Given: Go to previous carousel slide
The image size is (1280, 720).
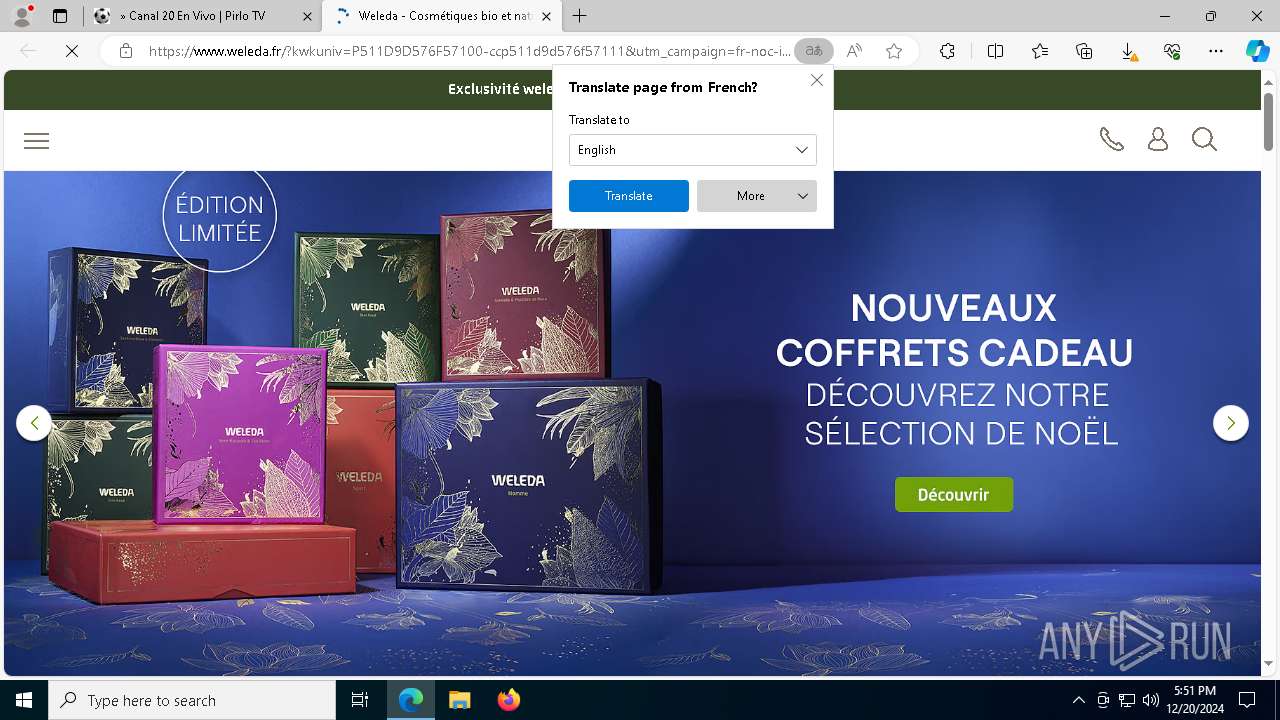Looking at the screenshot, I should click(x=34, y=423).
